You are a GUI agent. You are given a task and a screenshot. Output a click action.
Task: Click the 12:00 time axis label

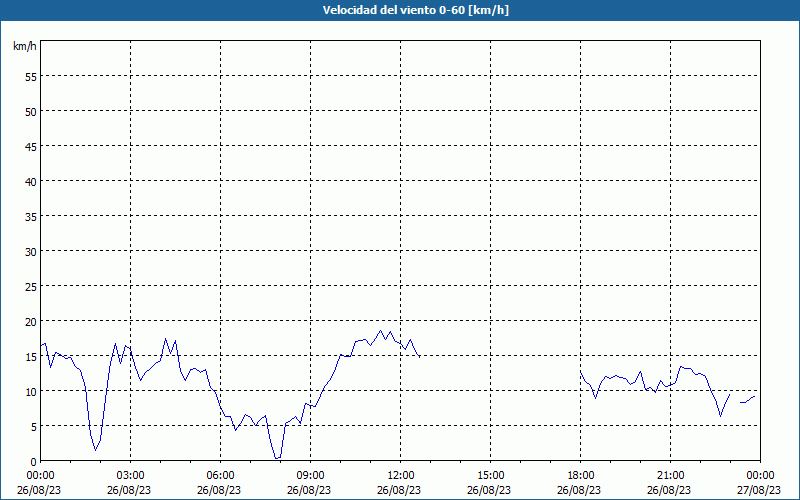click(x=401, y=476)
